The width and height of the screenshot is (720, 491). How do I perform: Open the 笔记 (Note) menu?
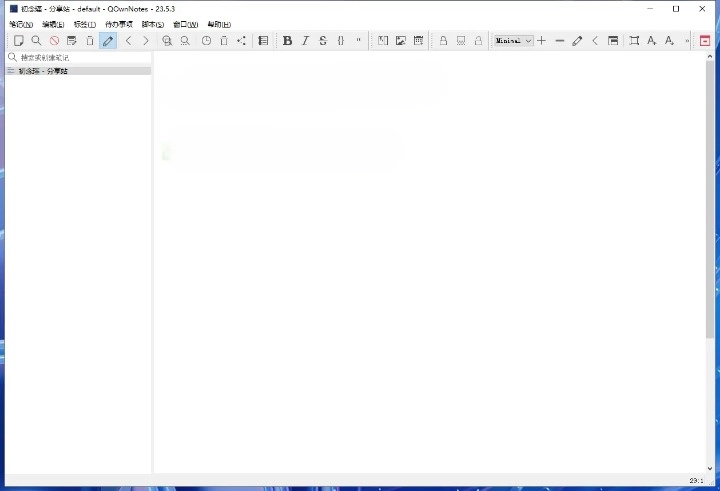click(x=21, y=24)
